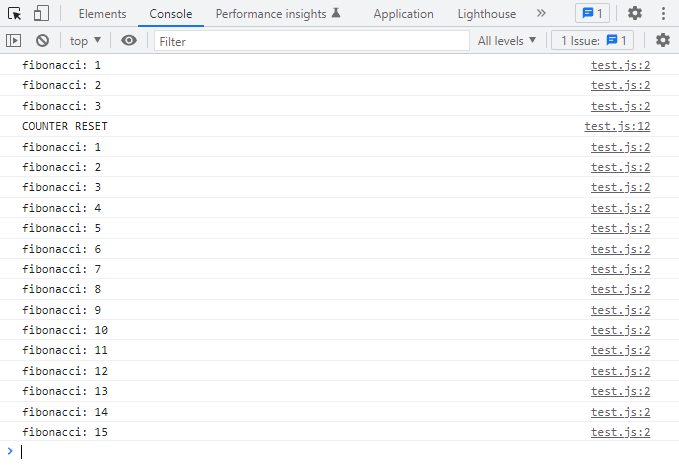Image resolution: width=679 pixels, height=475 pixels.
Task: Click into the Filter input field
Action: tap(310, 41)
